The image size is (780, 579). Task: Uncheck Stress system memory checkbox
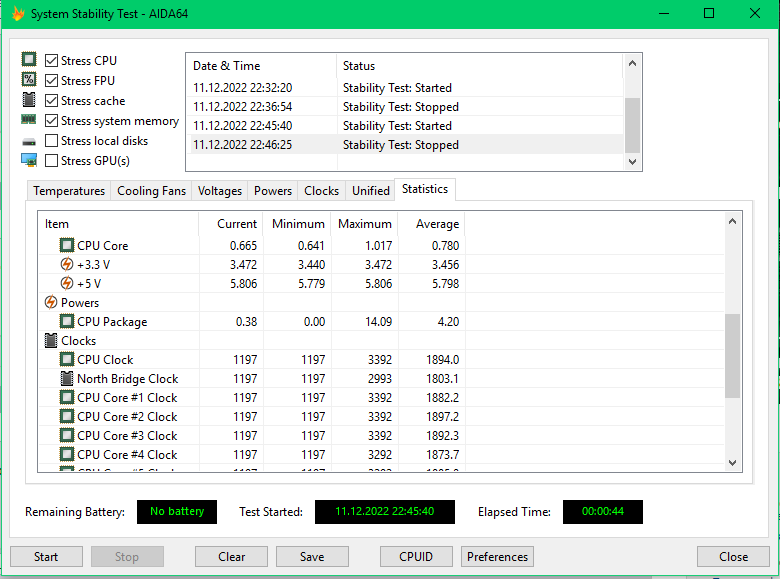coord(51,121)
